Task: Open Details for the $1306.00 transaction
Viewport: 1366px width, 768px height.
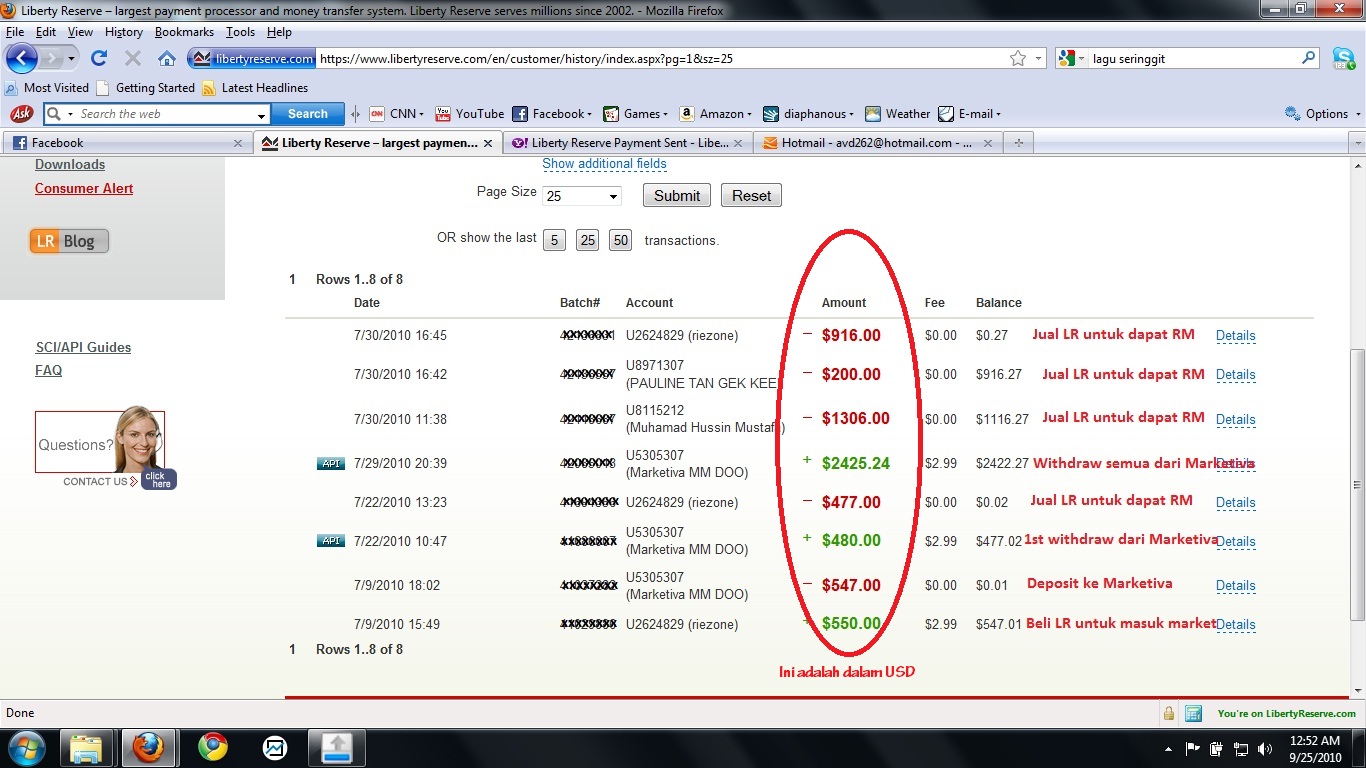Action: pos(1235,420)
